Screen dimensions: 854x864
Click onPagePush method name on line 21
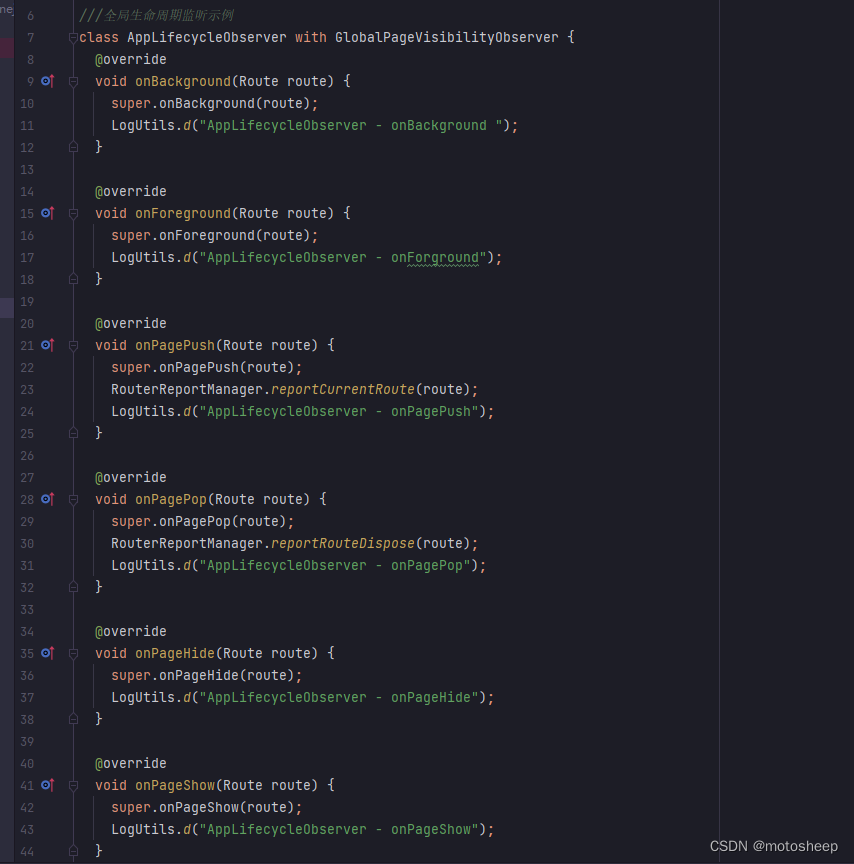pyautogui.click(x=175, y=345)
